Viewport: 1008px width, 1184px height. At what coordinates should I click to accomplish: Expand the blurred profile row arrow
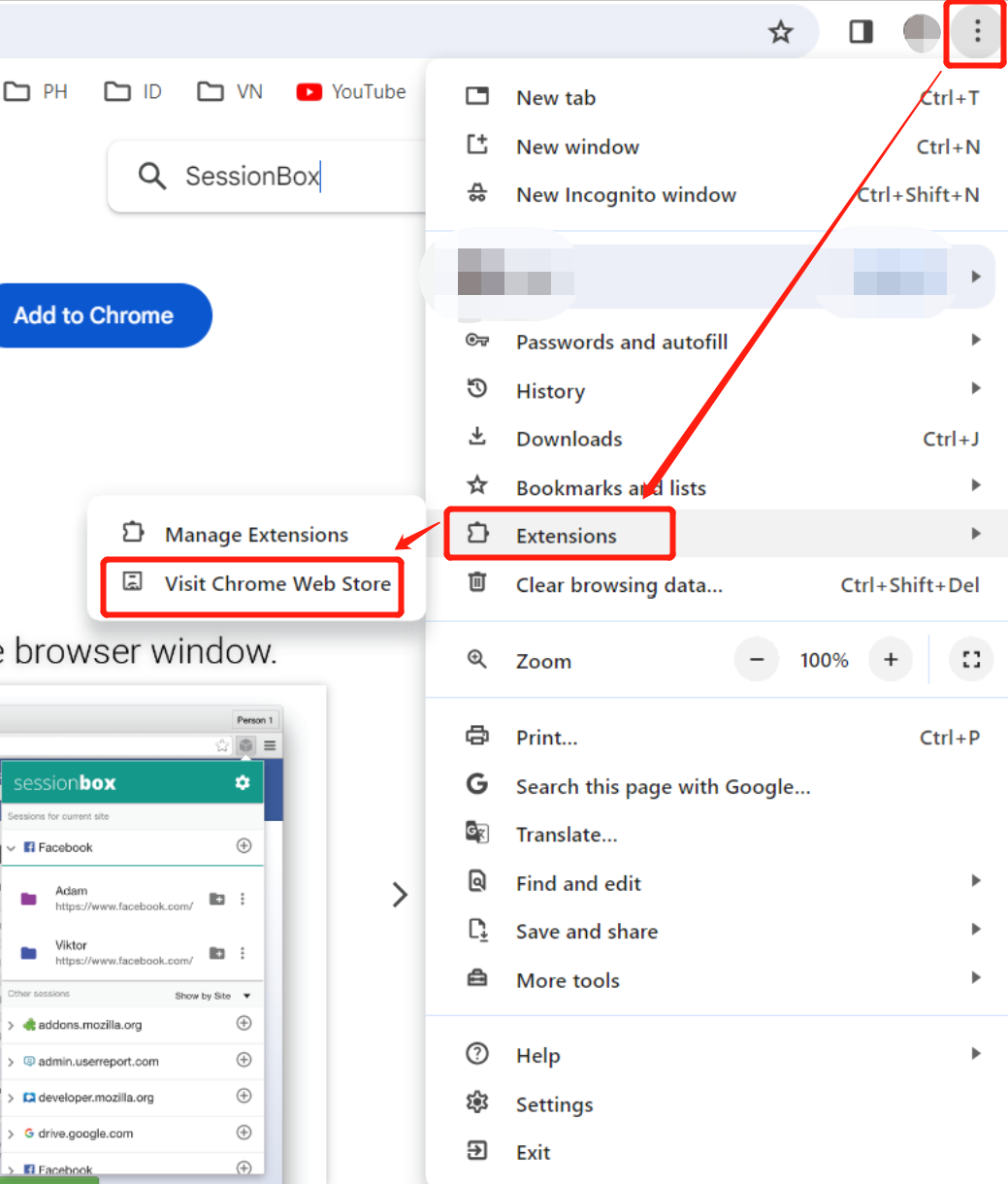976,277
